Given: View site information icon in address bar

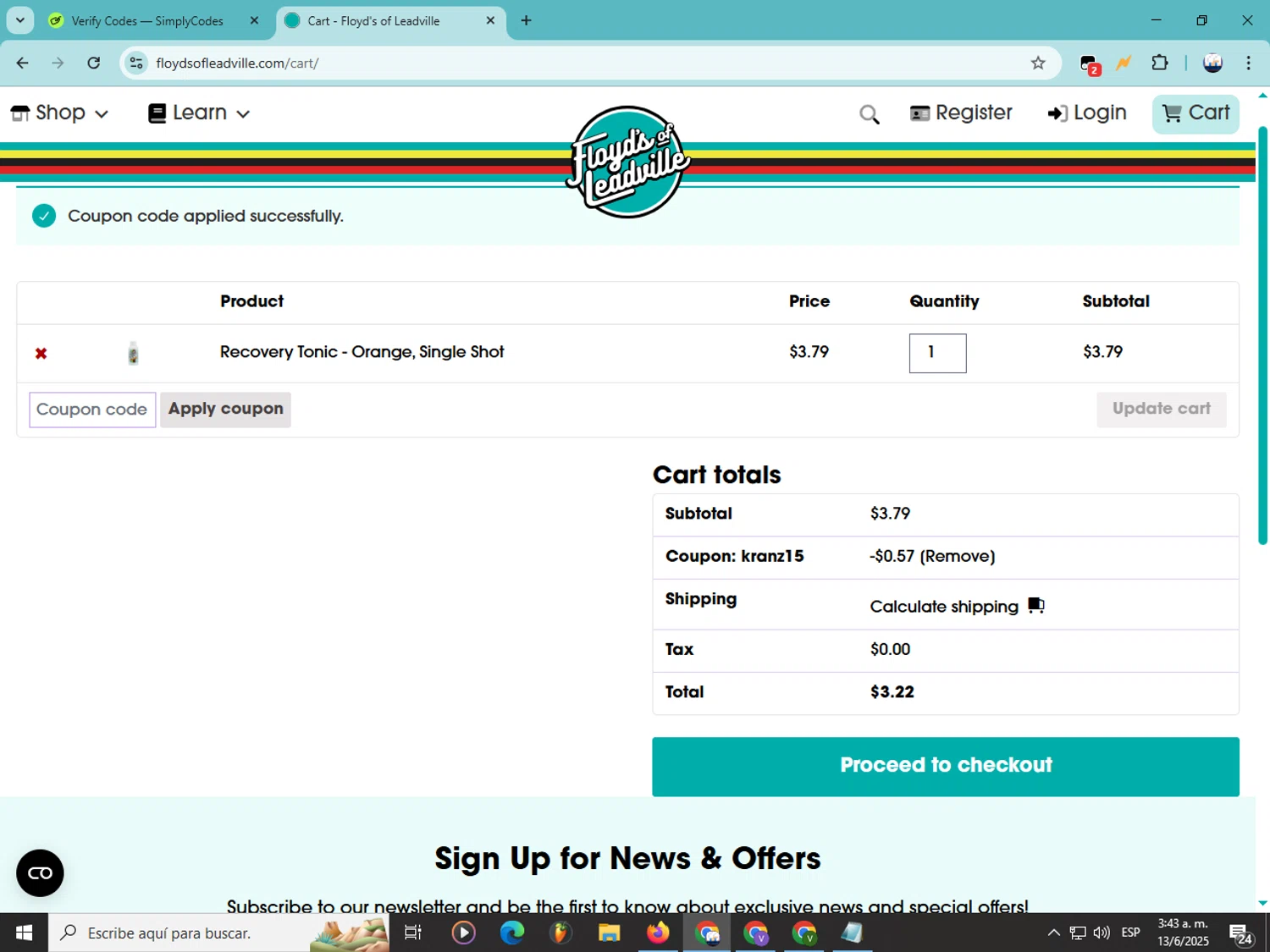Looking at the screenshot, I should (136, 63).
